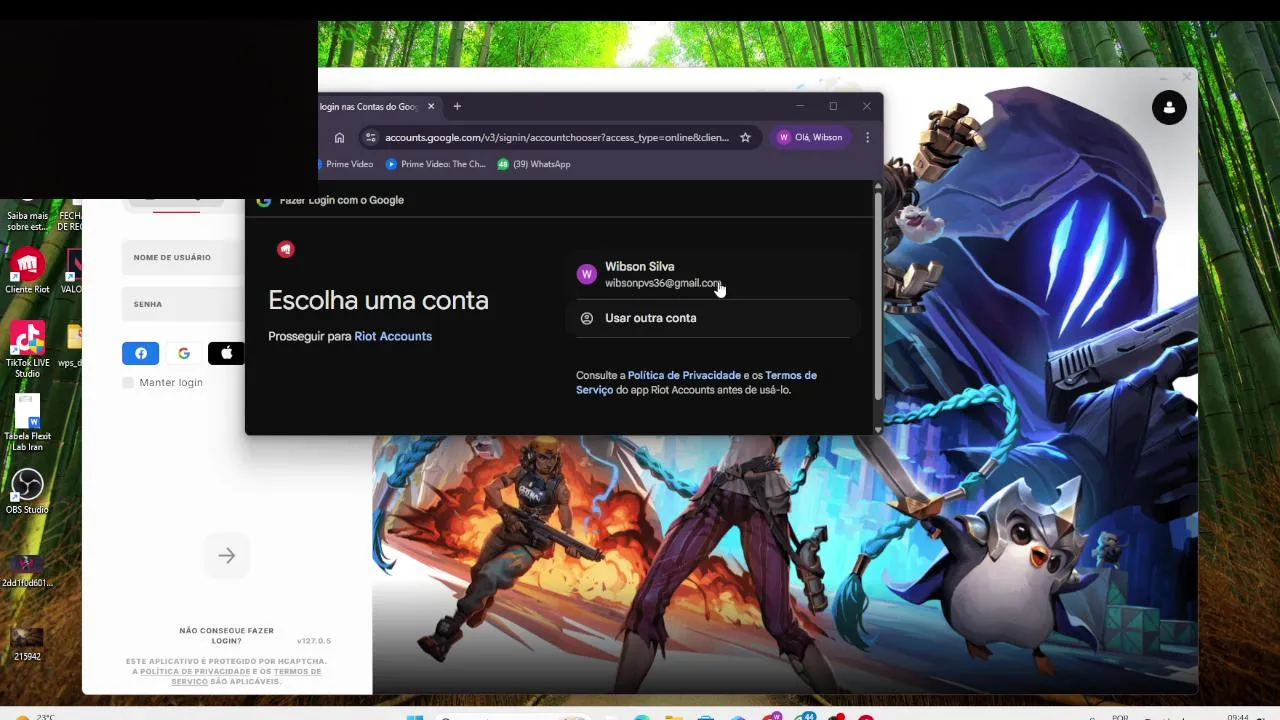
Task: Open the Prime Video: The Ch... bookmark
Action: click(x=436, y=164)
